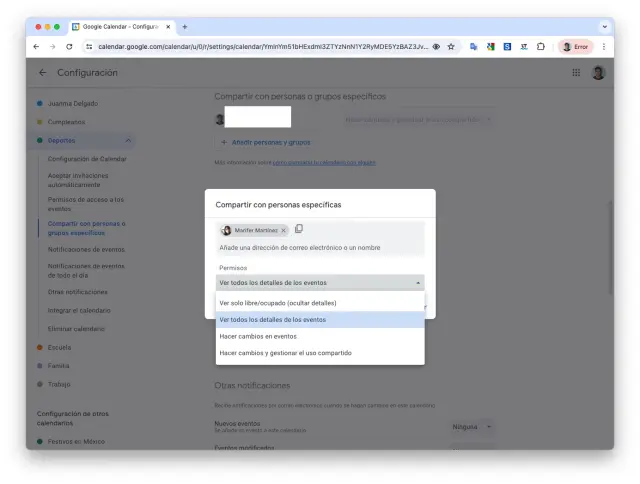Open the Chrome profile Error button
The height and width of the screenshot is (484, 640).
coord(576,46)
